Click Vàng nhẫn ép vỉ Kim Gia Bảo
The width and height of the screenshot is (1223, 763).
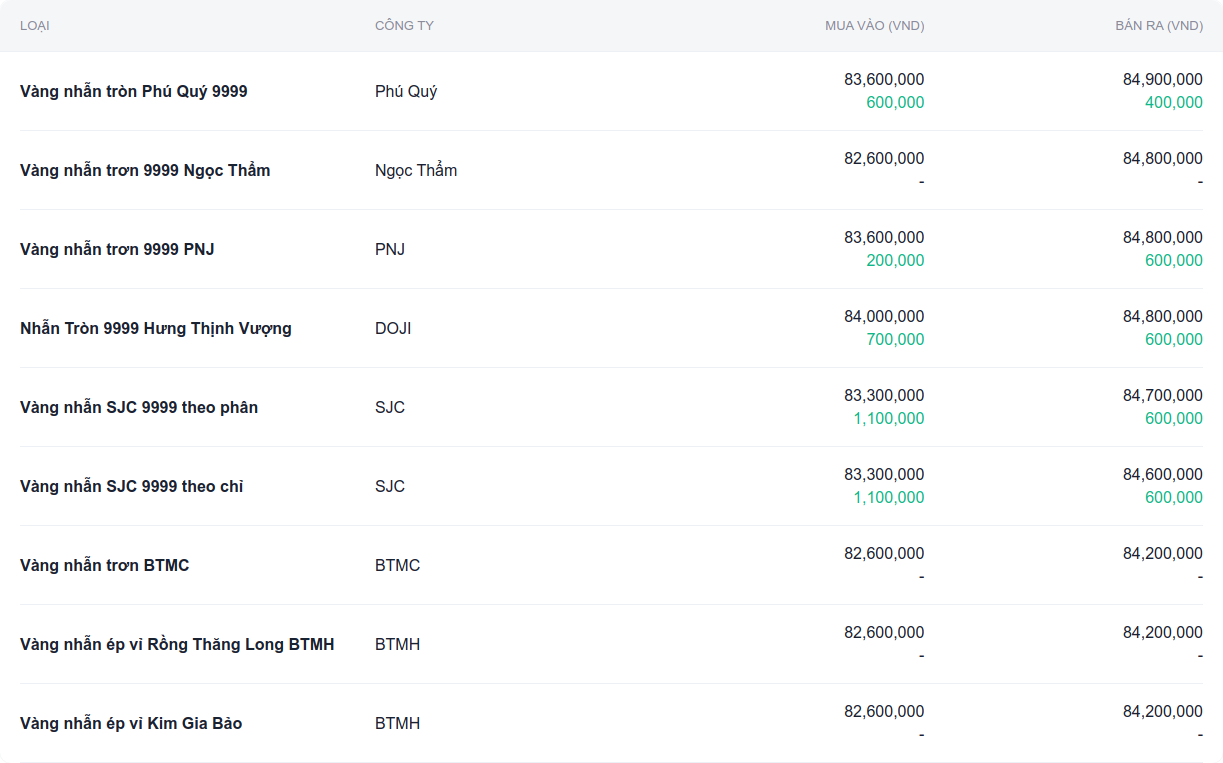click(x=131, y=723)
